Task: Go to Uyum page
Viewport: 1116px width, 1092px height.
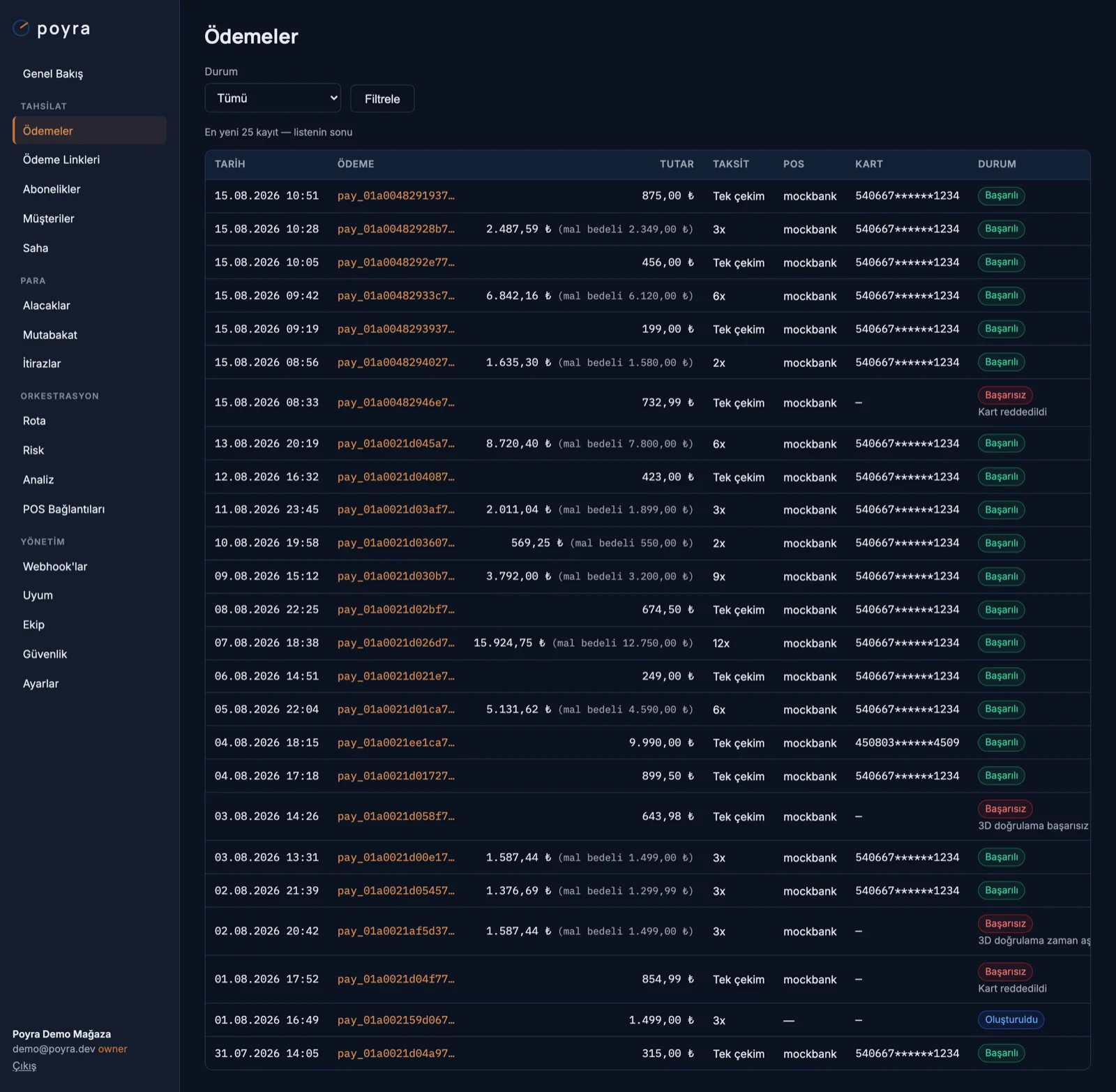Action: [x=38, y=595]
